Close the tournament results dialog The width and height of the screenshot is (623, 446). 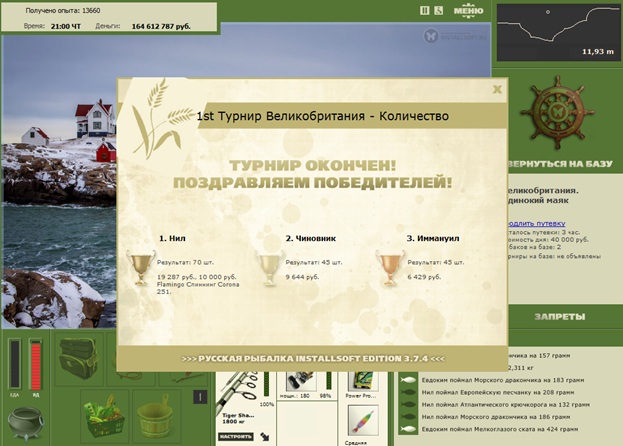[497, 89]
